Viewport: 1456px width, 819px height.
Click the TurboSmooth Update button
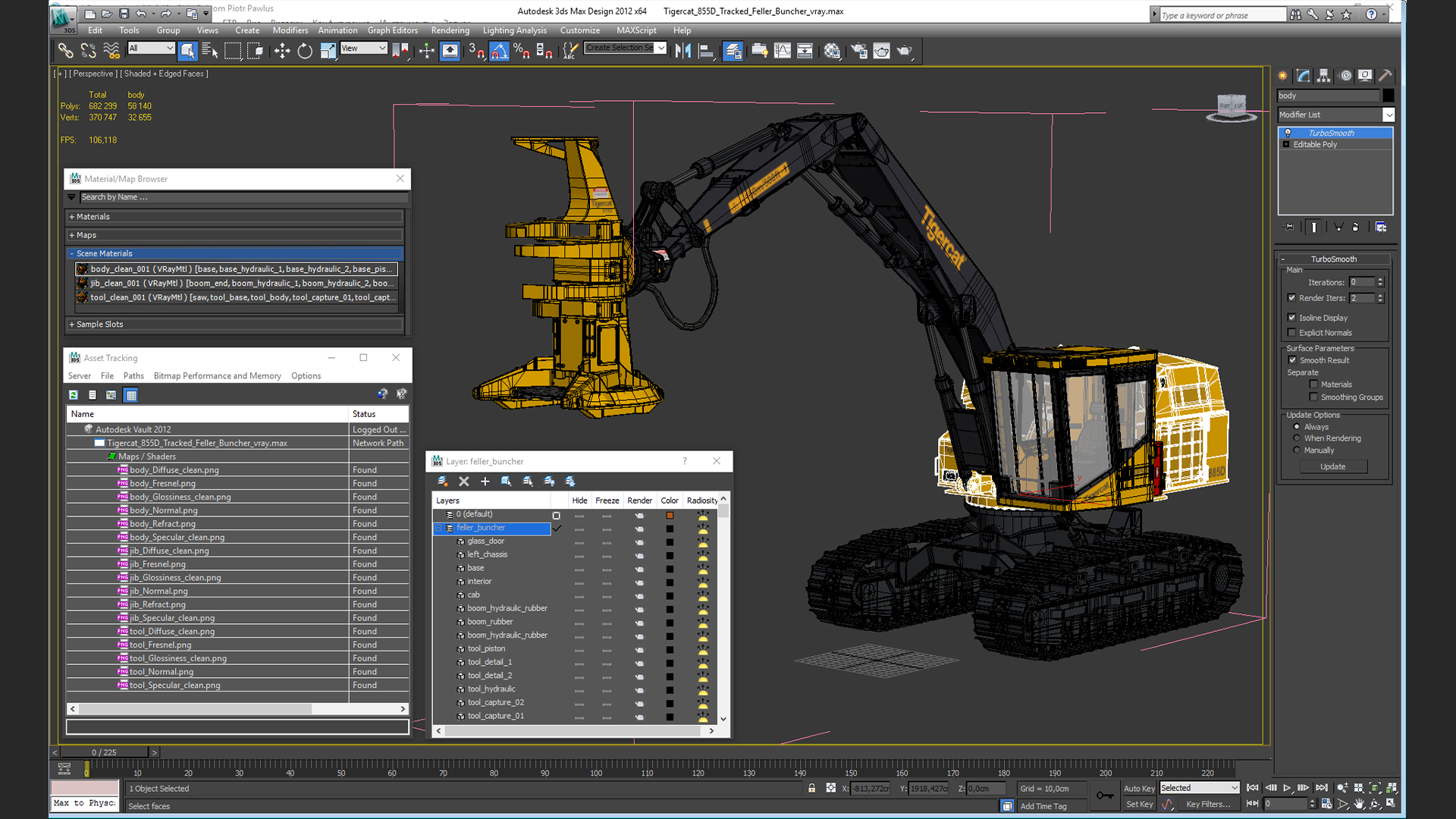point(1332,466)
